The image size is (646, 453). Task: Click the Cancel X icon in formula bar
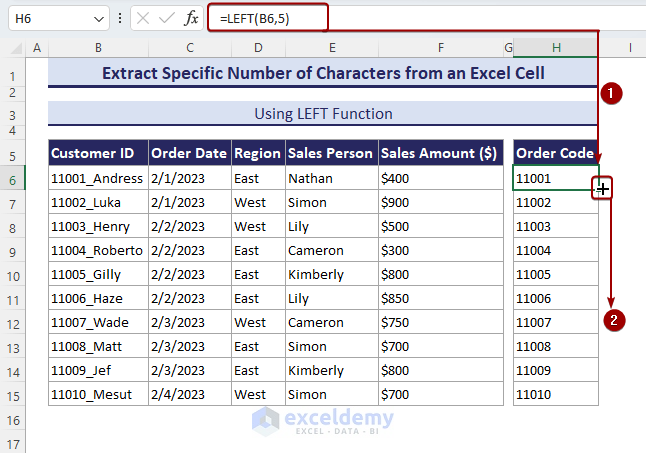(143, 18)
